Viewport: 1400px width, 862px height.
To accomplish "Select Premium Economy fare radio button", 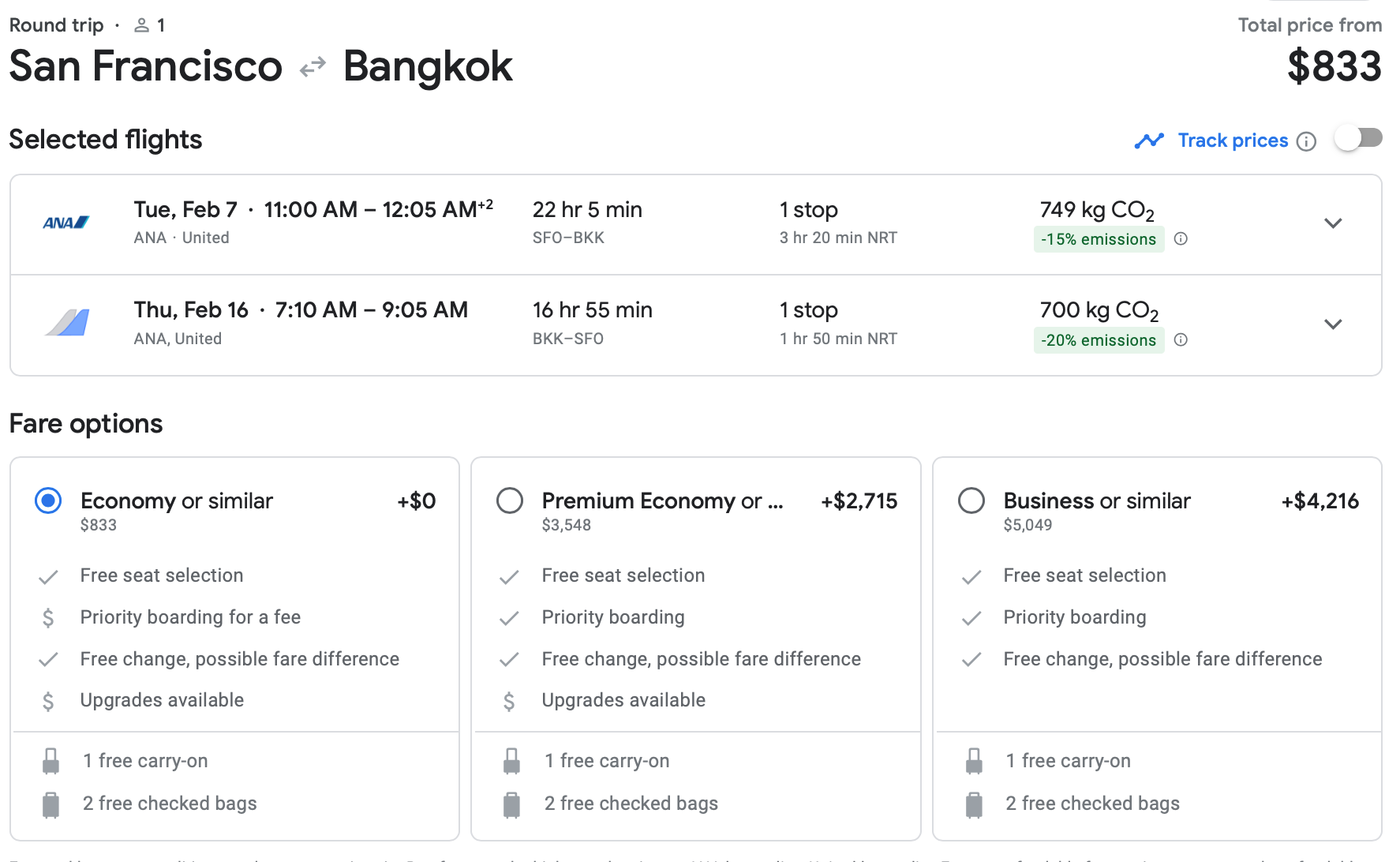I will [x=510, y=501].
